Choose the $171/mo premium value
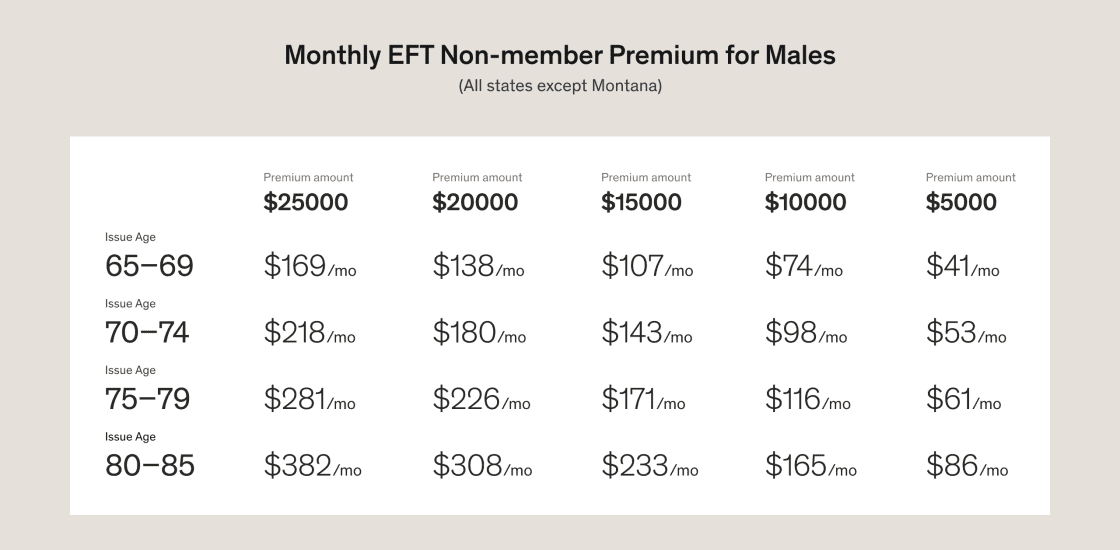Viewport: 1120px width, 550px height. 643,400
